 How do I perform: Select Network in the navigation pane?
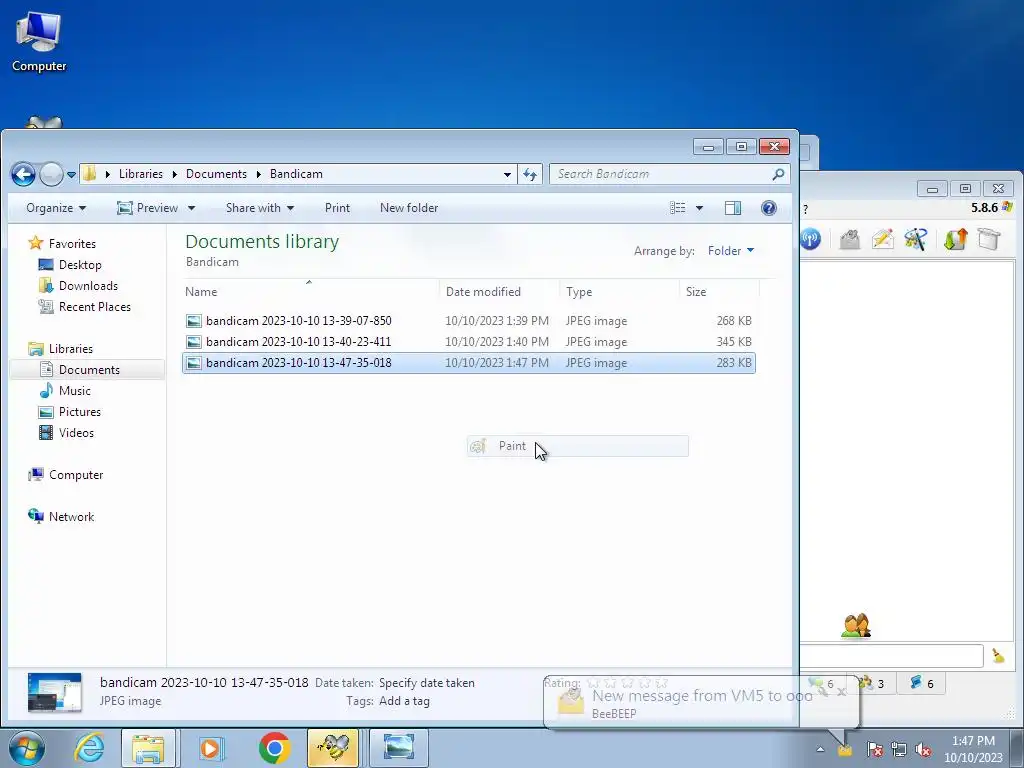(x=71, y=517)
